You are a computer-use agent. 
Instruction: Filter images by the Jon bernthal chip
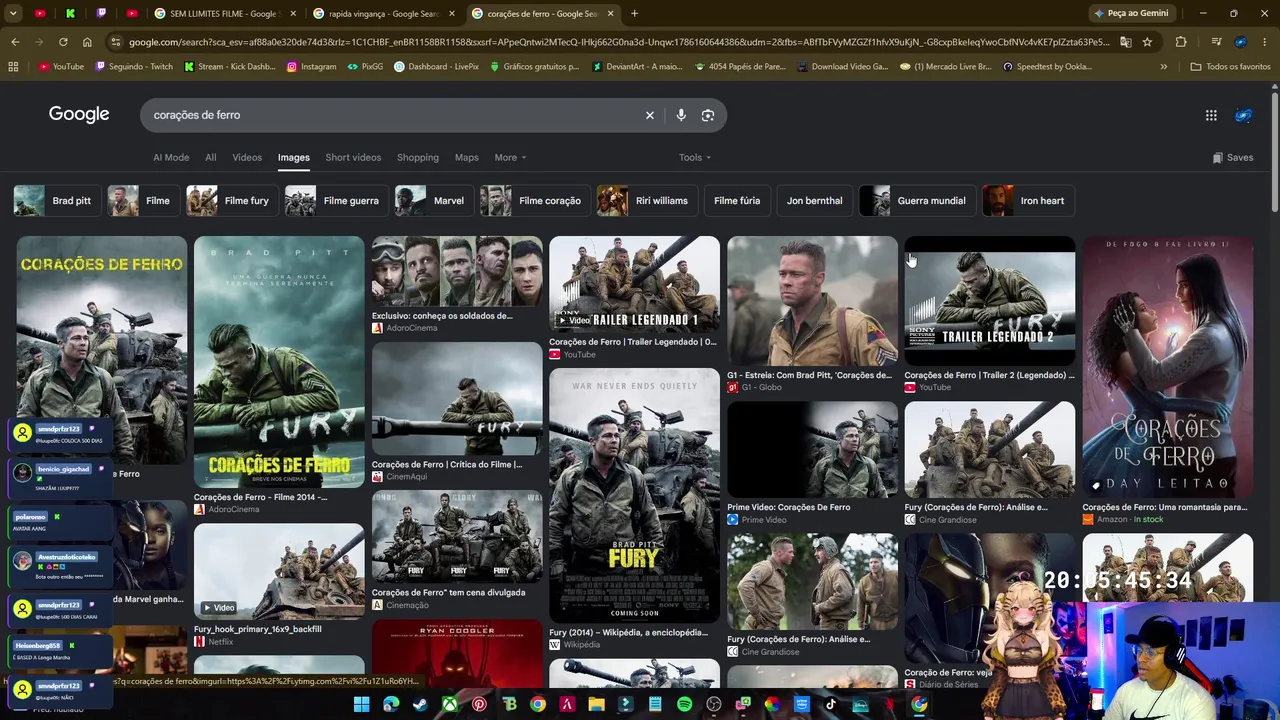coord(814,201)
